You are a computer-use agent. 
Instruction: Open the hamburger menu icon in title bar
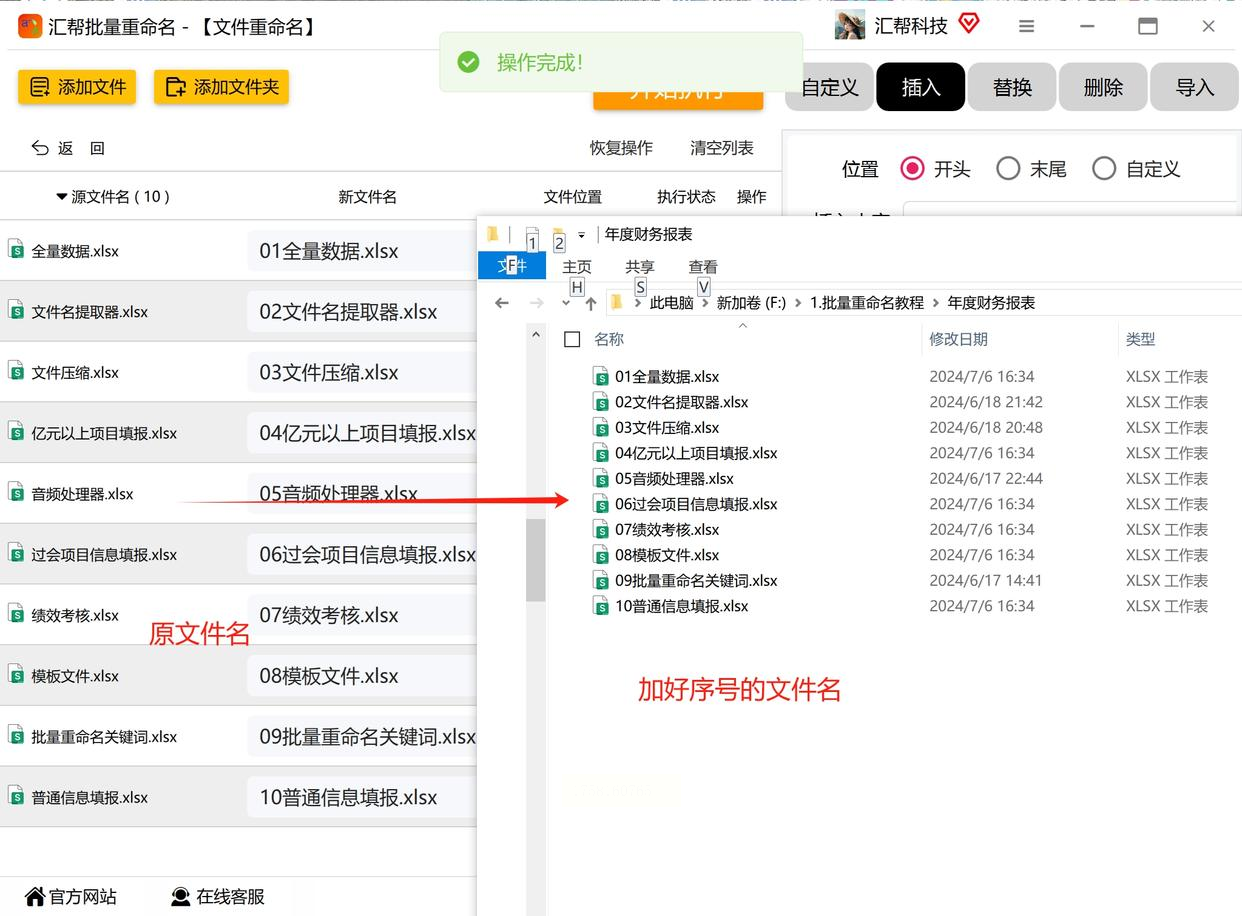click(x=1027, y=27)
